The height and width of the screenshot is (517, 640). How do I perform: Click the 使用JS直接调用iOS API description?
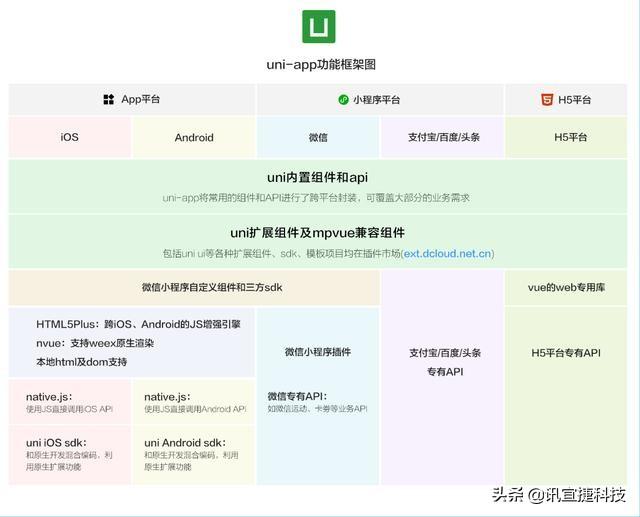click(69, 409)
